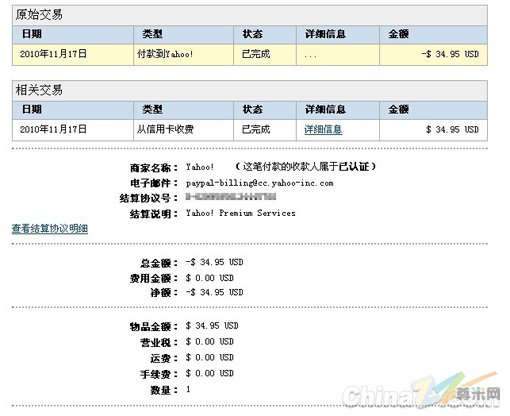510x416 pixels.
Task: Click the Yahoo! Premium Services description
Action: point(241,213)
